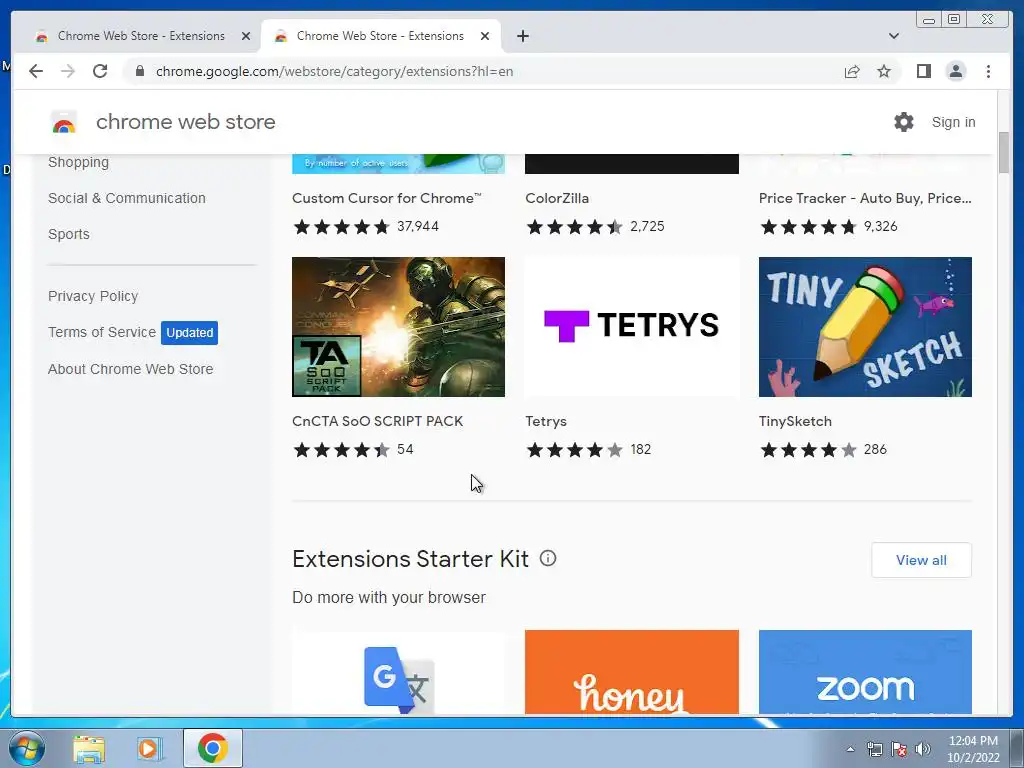Expand the tab search chevron
The width and height of the screenshot is (1024, 768).
(x=894, y=36)
